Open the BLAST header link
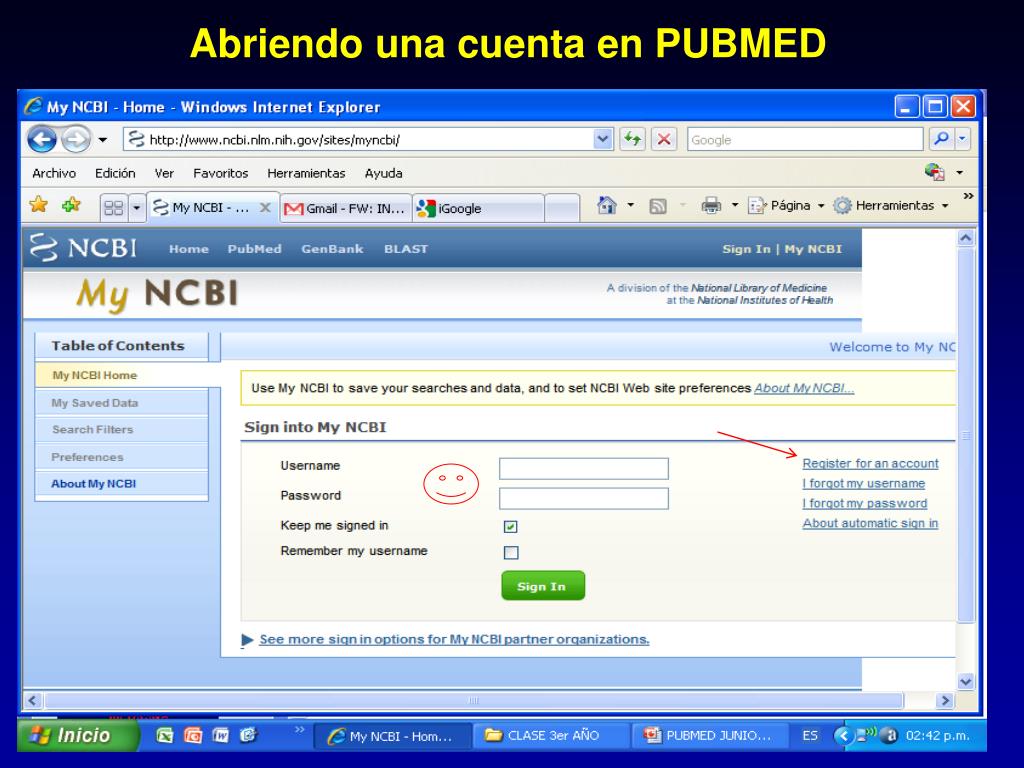The image size is (1024, 768). [x=406, y=249]
